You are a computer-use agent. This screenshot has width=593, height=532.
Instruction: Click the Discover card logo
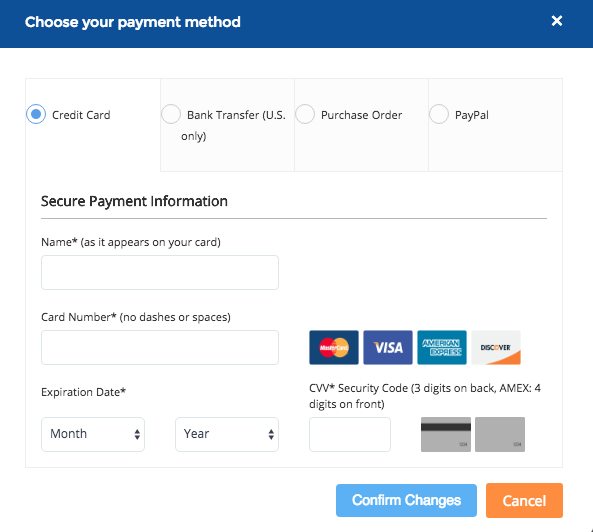click(x=496, y=347)
